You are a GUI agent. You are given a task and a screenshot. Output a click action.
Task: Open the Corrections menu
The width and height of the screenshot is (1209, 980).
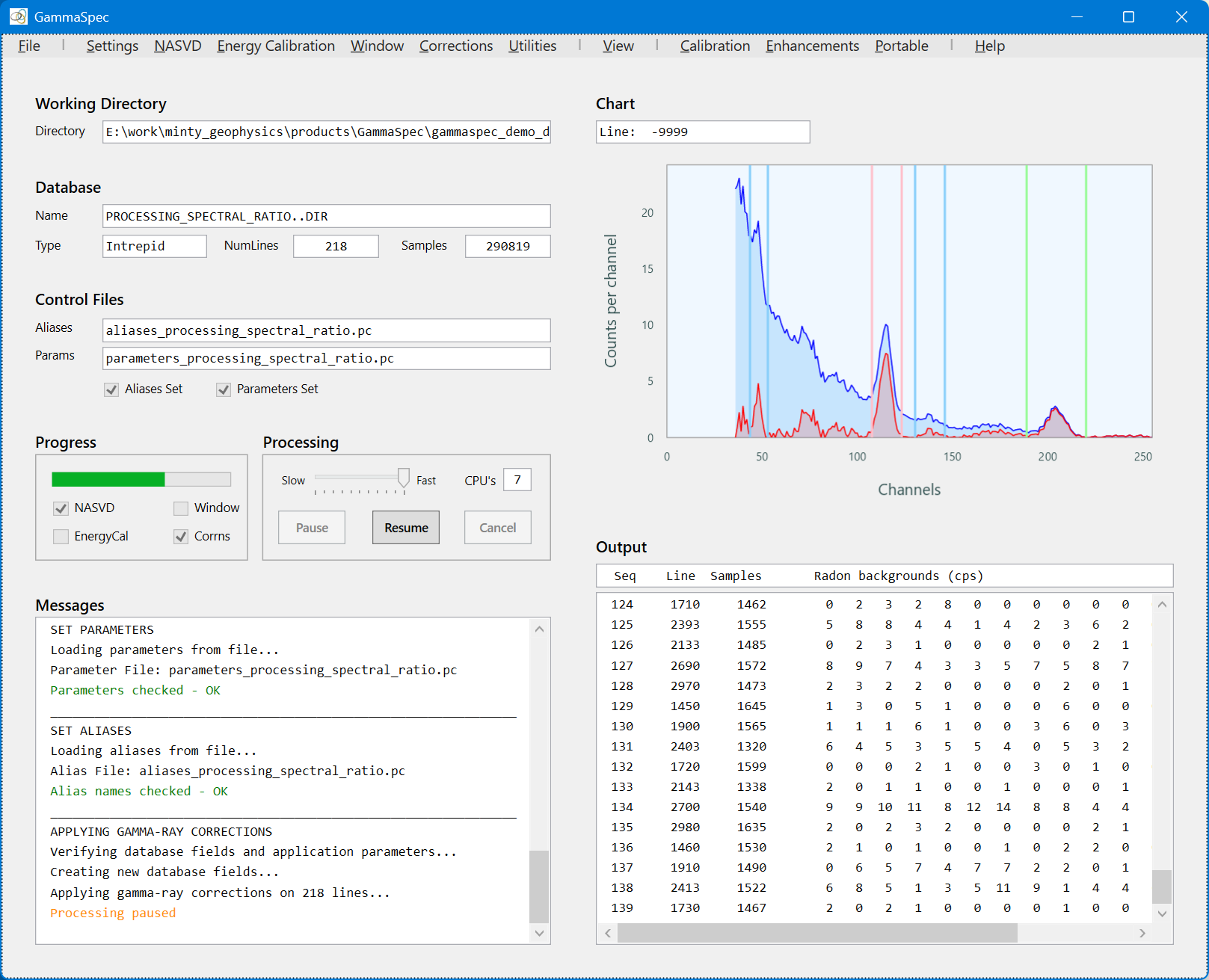[x=455, y=46]
